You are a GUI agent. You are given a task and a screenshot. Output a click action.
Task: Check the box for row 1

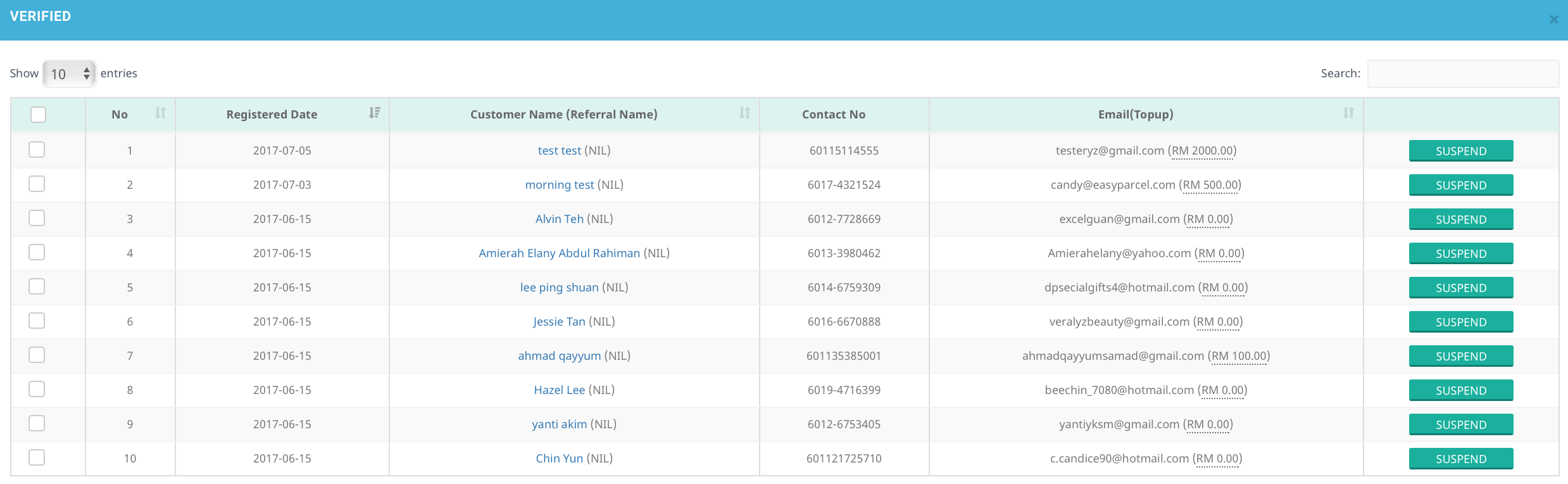click(x=37, y=150)
